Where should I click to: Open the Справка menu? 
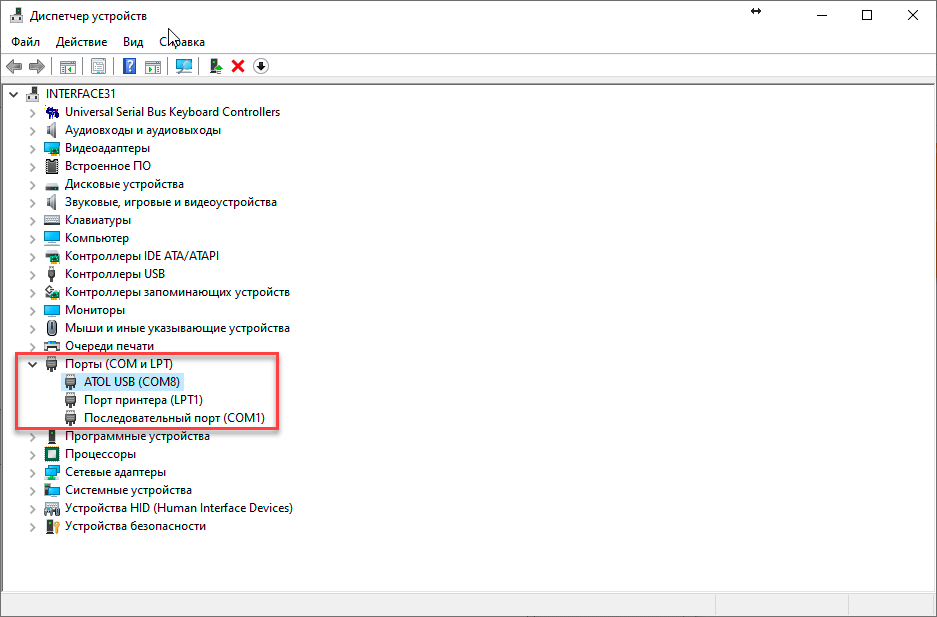coord(182,42)
